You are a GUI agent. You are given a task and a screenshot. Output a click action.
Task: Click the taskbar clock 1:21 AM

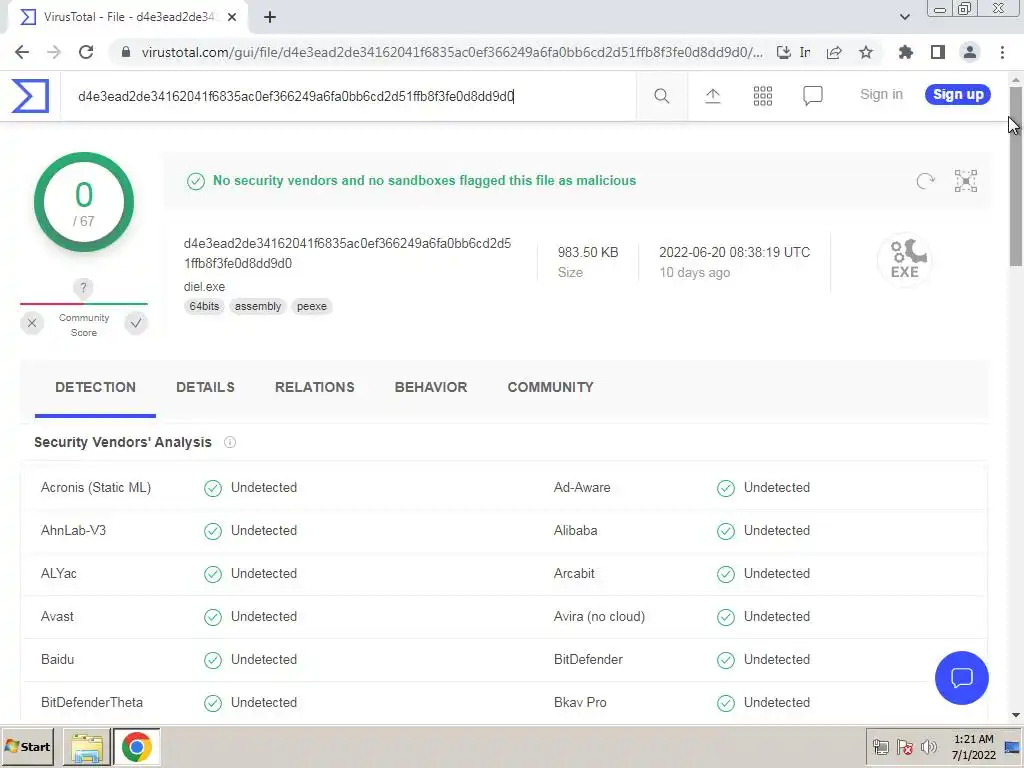click(973, 739)
